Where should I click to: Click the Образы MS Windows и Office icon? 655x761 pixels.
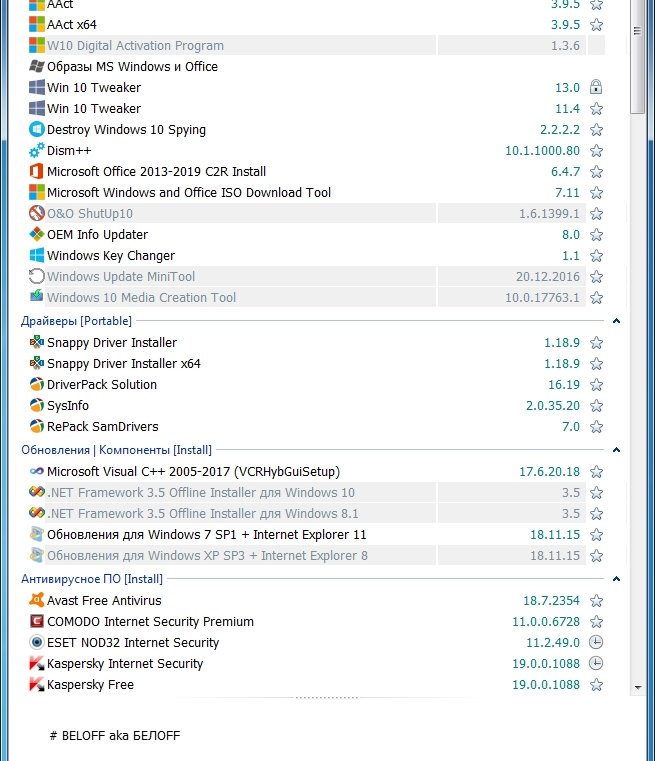coord(36,66)
